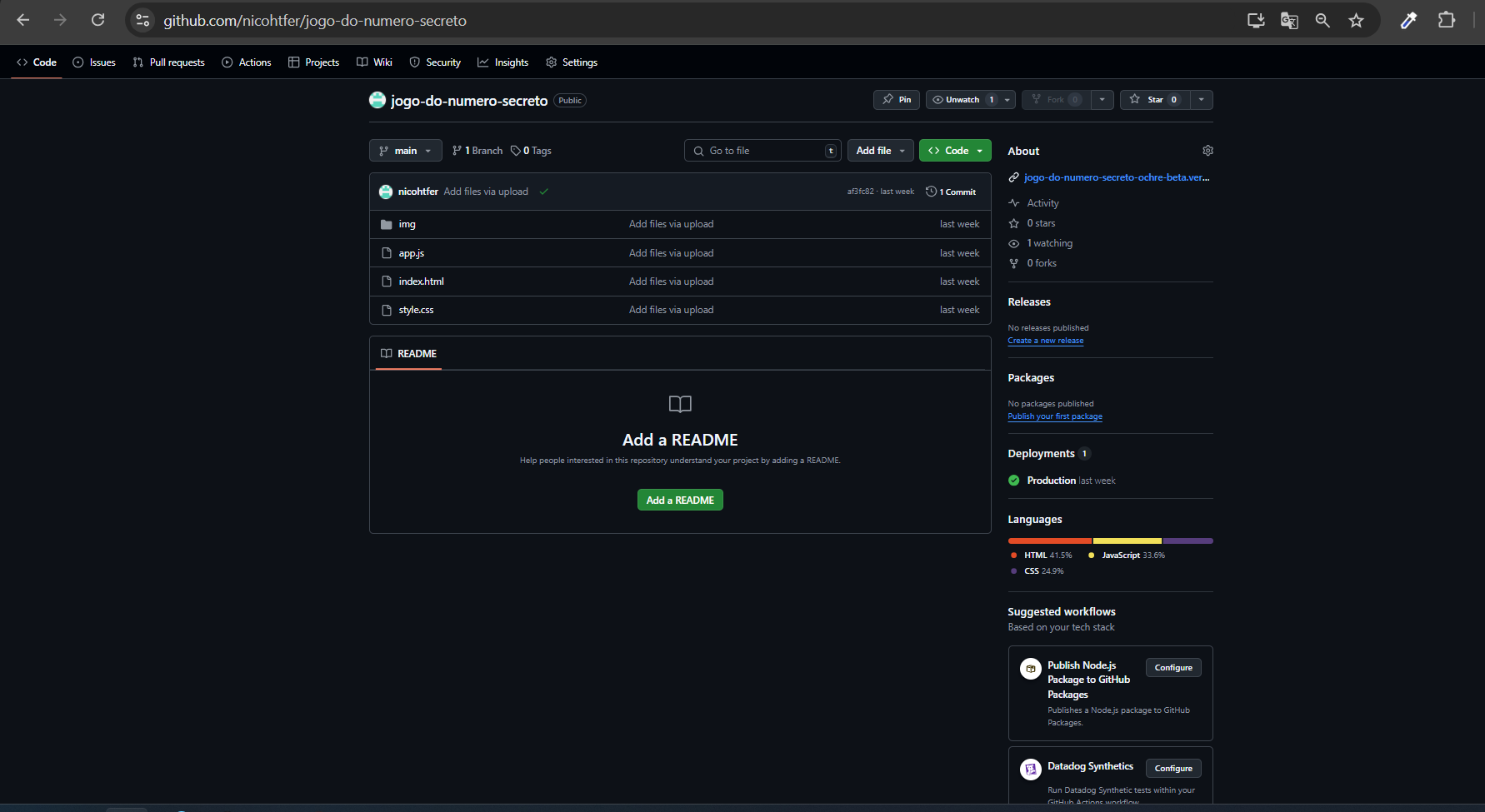
Task: Expand the Add file dropdown
Action: click(x=881, y=151)
